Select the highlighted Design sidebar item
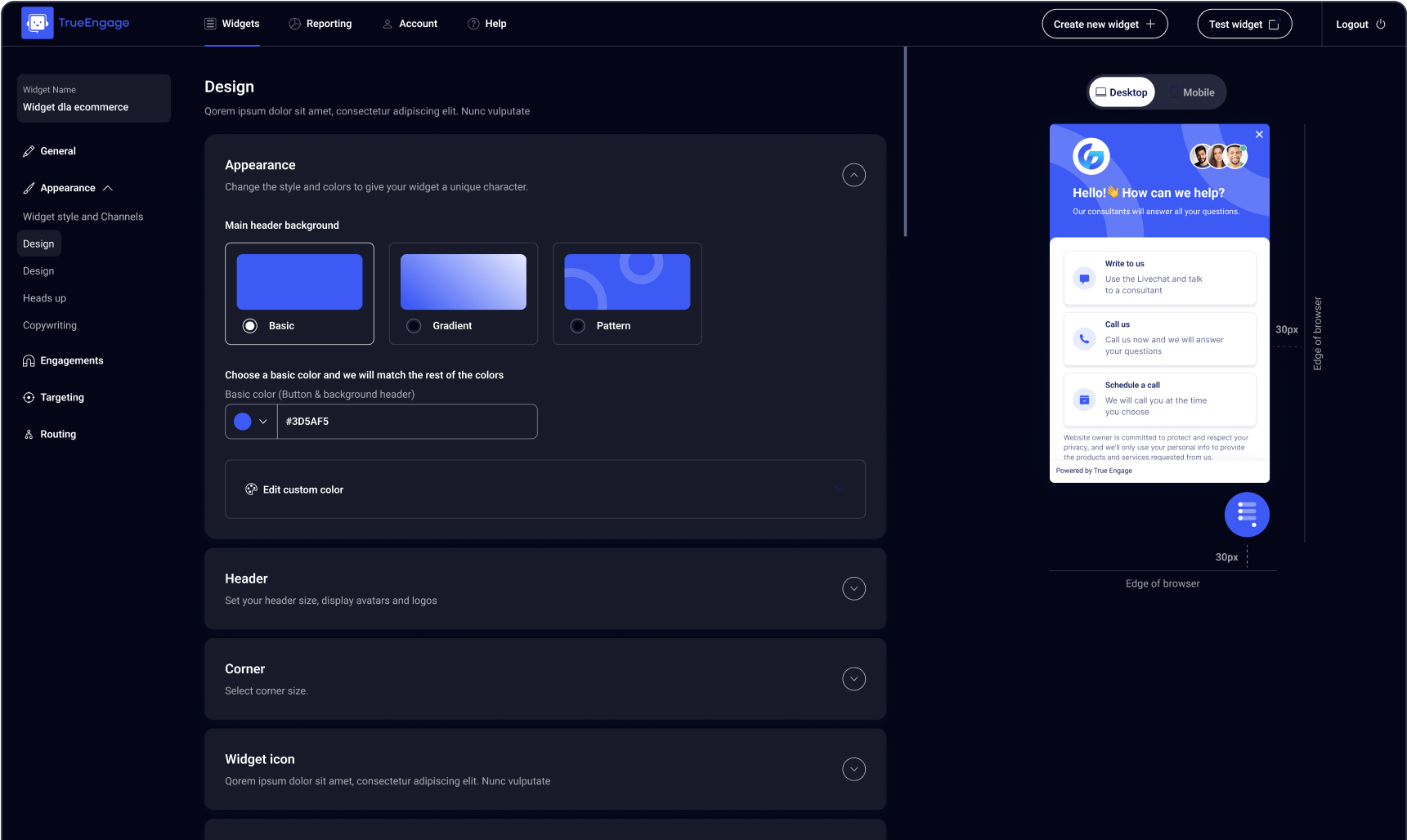1407x840 pixels. pyautogui.click(x=38, y=244)
